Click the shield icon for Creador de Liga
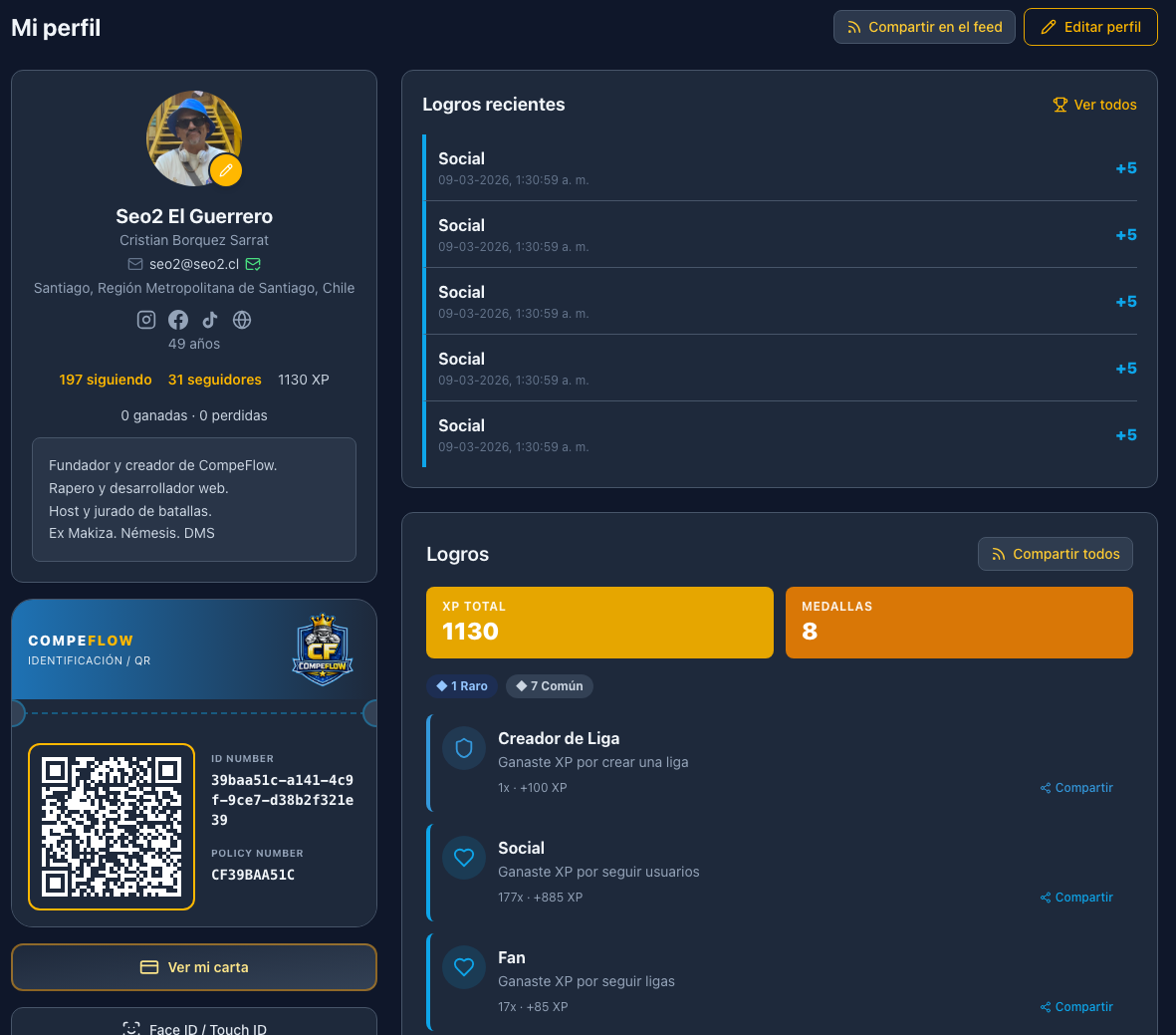Image resolution: width=1176 pixels, height=1035 pixels. [464, 748]
